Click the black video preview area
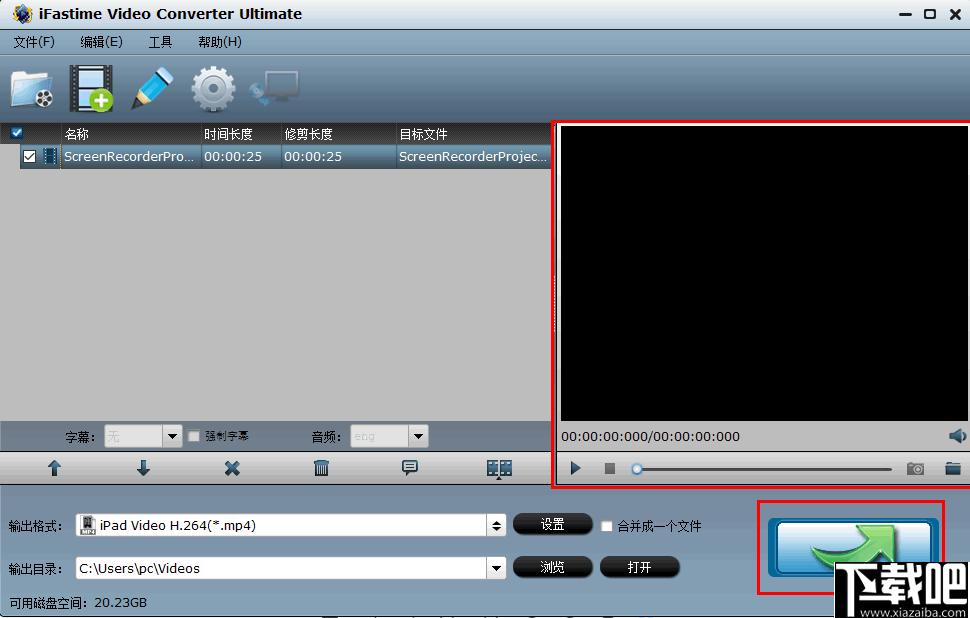Viewport: 970px width, 618px height. [764, 273]
